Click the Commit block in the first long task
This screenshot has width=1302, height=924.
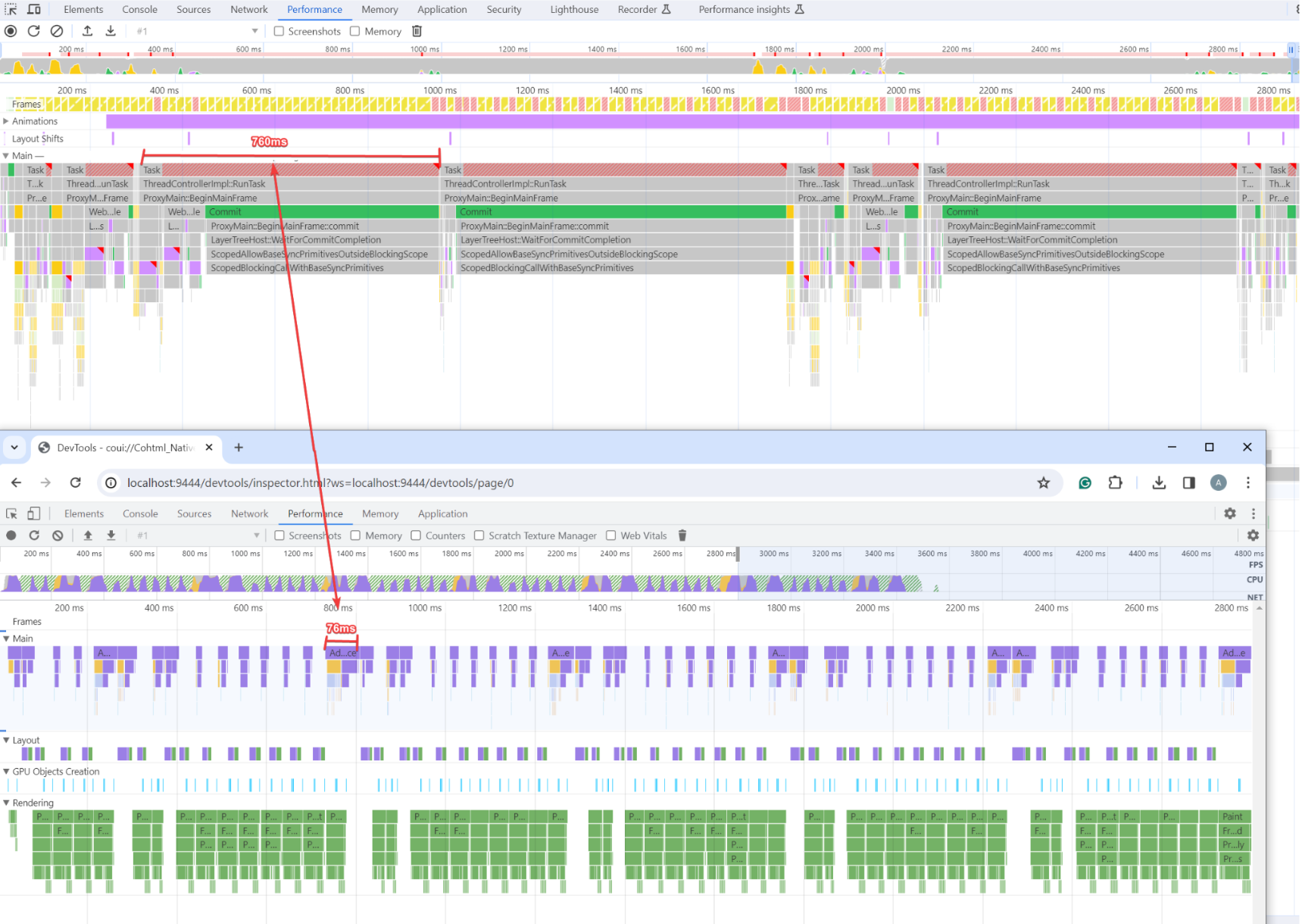pyautogui.click(x=322, y=212)
